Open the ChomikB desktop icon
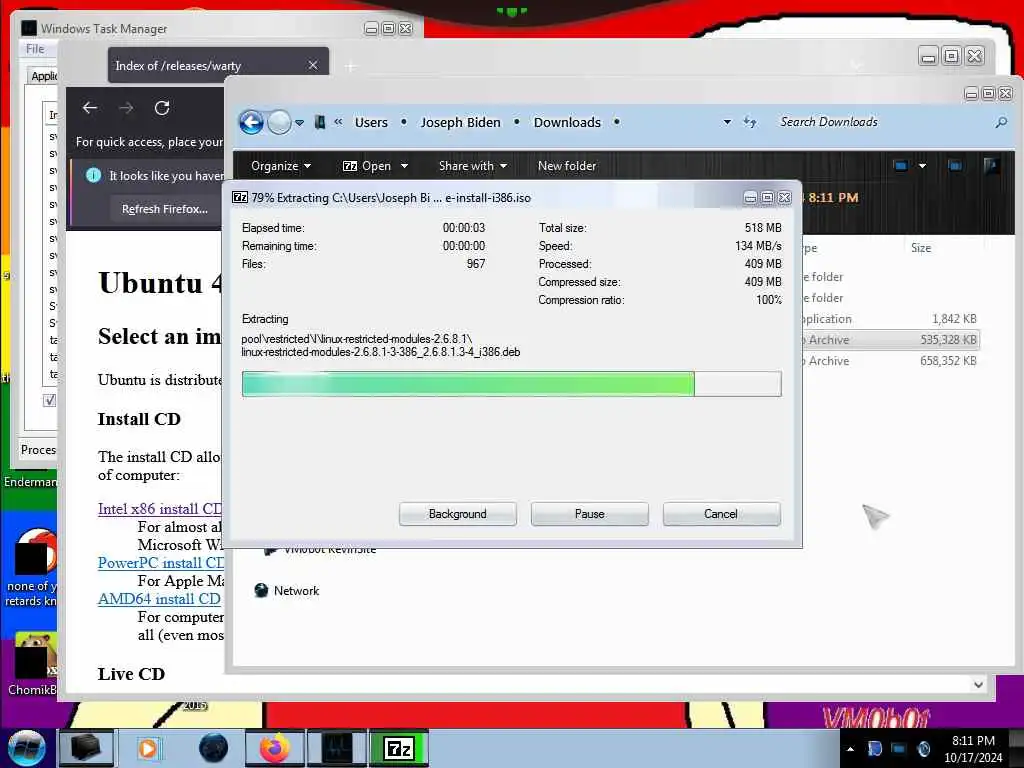Image resolution: width=1024 pixels, height=768 pixels. [x=31, y=665]
